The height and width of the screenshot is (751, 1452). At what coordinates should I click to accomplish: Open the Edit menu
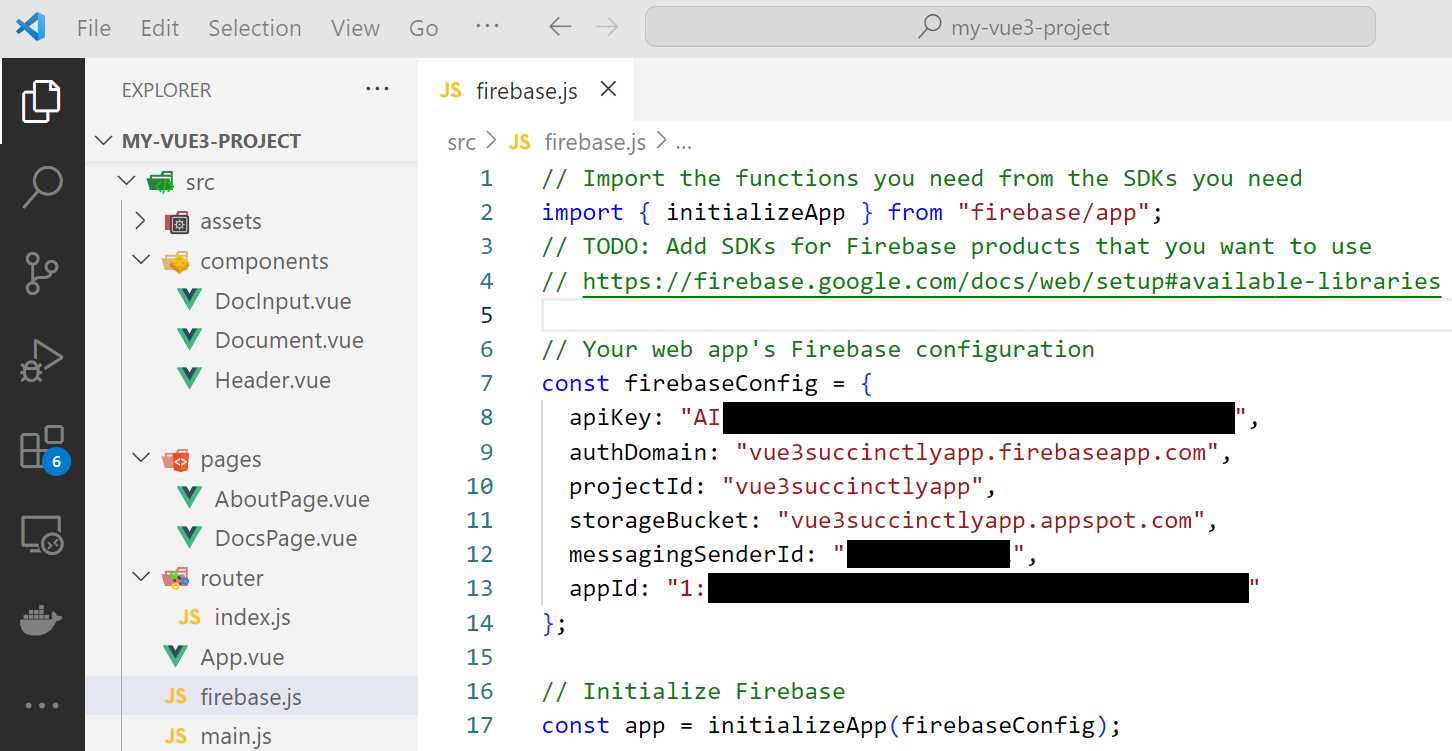160,28
